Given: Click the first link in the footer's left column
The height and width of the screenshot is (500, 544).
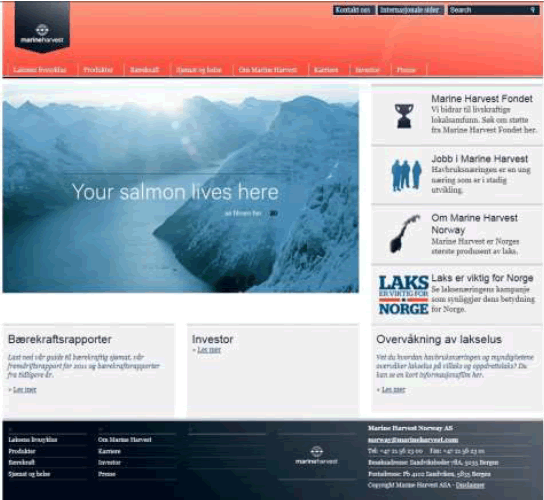Looking at the screenshot, I should click(33, 440).
